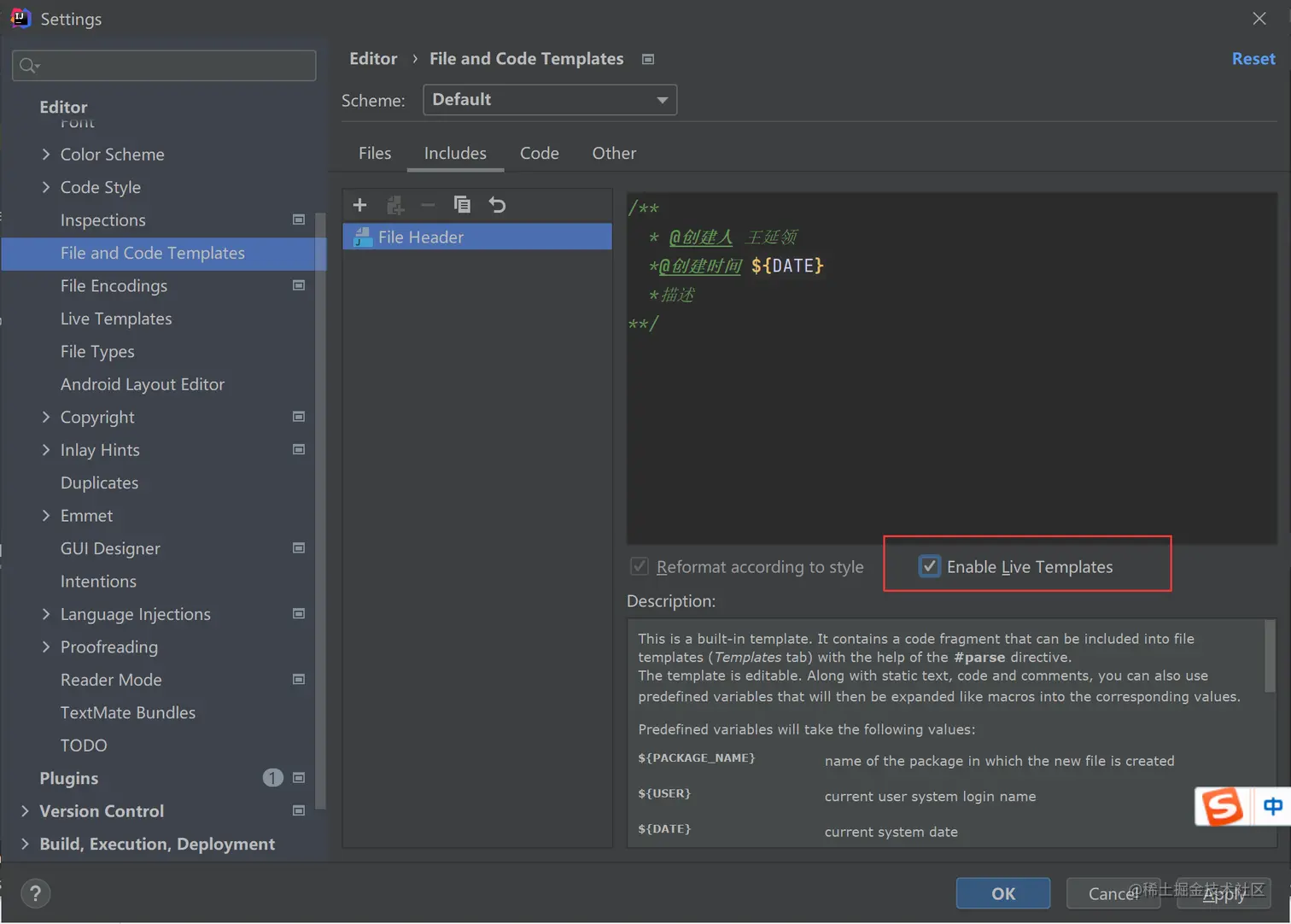Expand the Proofreading tree node

(x=46, y=647)
